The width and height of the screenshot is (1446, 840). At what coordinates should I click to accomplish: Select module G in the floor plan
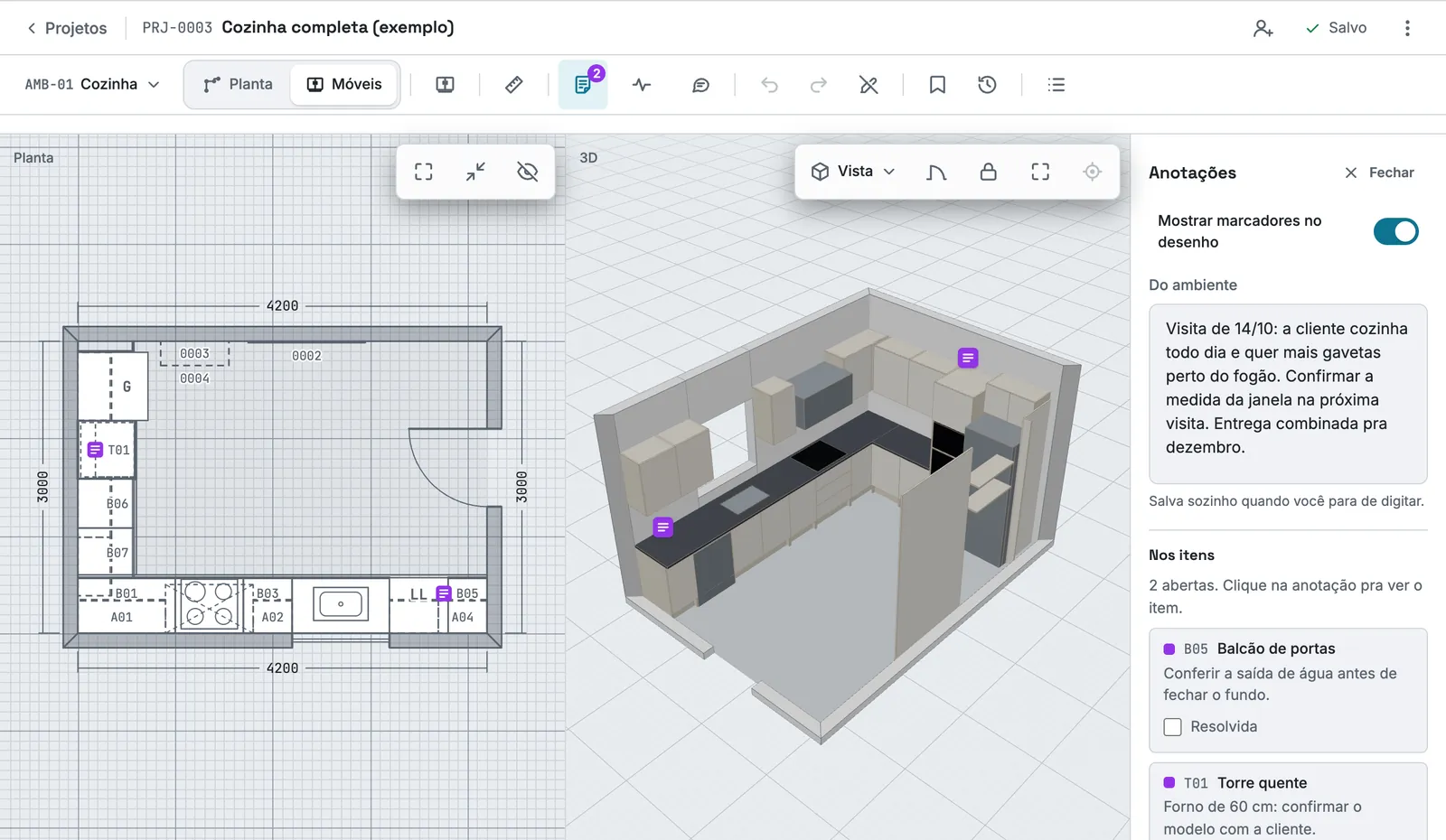click(x=113, y=387)
